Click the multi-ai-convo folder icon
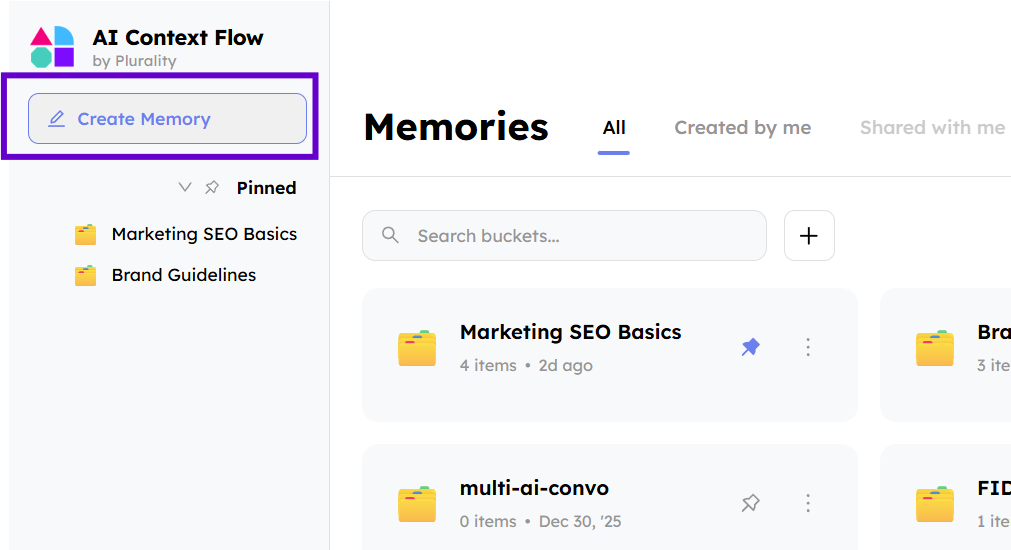The width and height of the screenshot is (1011, 550). [417, 504]
